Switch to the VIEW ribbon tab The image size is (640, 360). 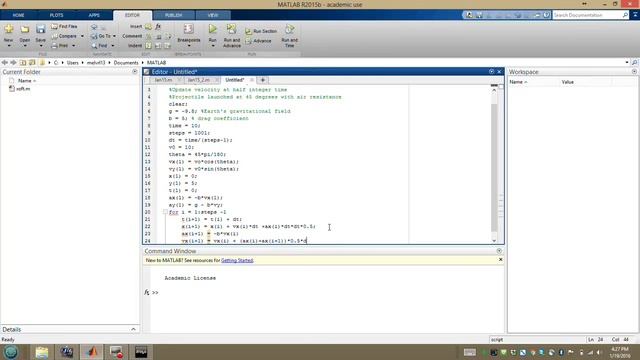coord(213,15)
